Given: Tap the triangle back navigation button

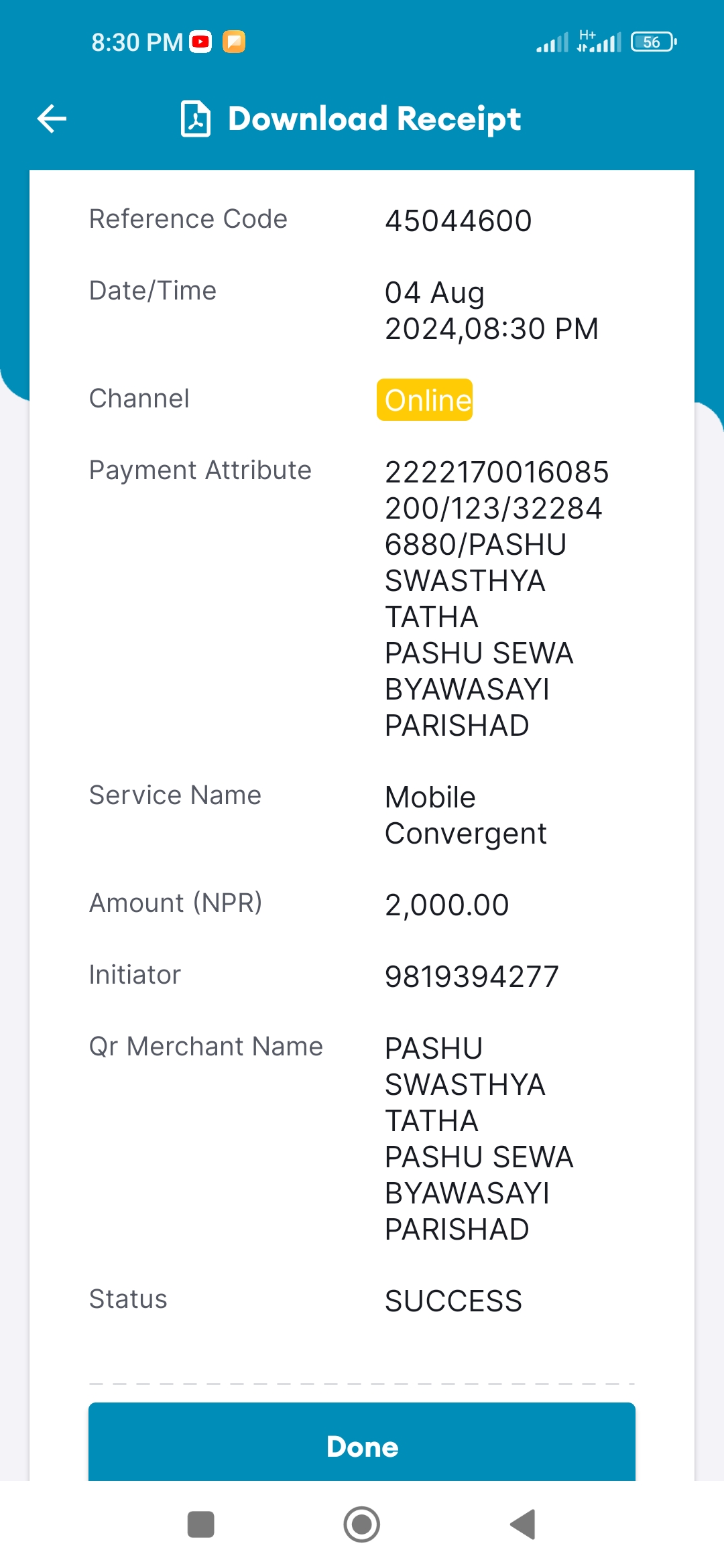Looking at the screenshot, I should click(x=523, y=1524).
